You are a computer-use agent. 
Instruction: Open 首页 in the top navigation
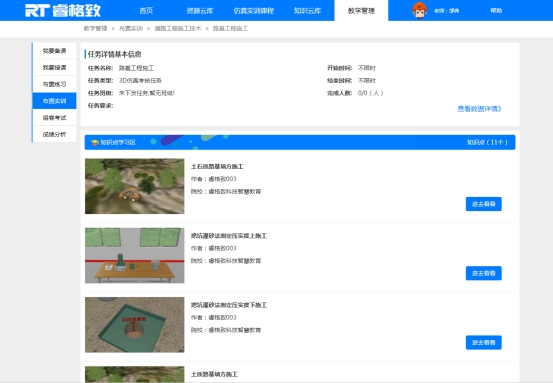click(146, 11)
